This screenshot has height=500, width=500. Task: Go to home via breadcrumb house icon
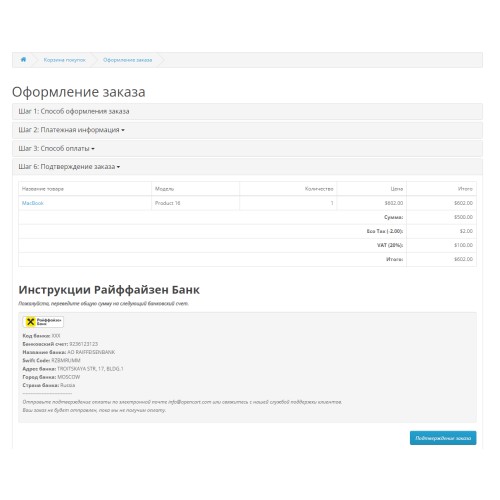[x=23, y=60]
